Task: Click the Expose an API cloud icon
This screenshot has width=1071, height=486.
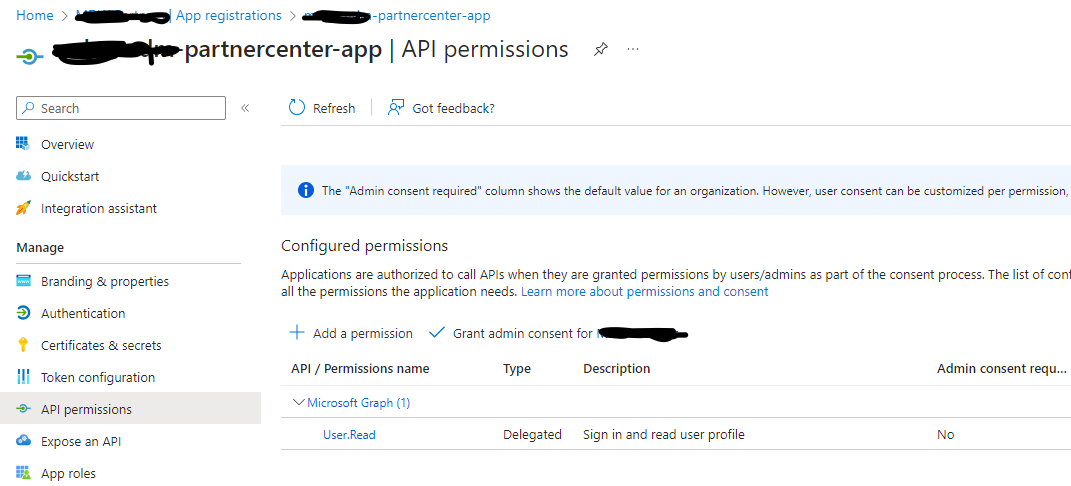Action: (24, 441)
